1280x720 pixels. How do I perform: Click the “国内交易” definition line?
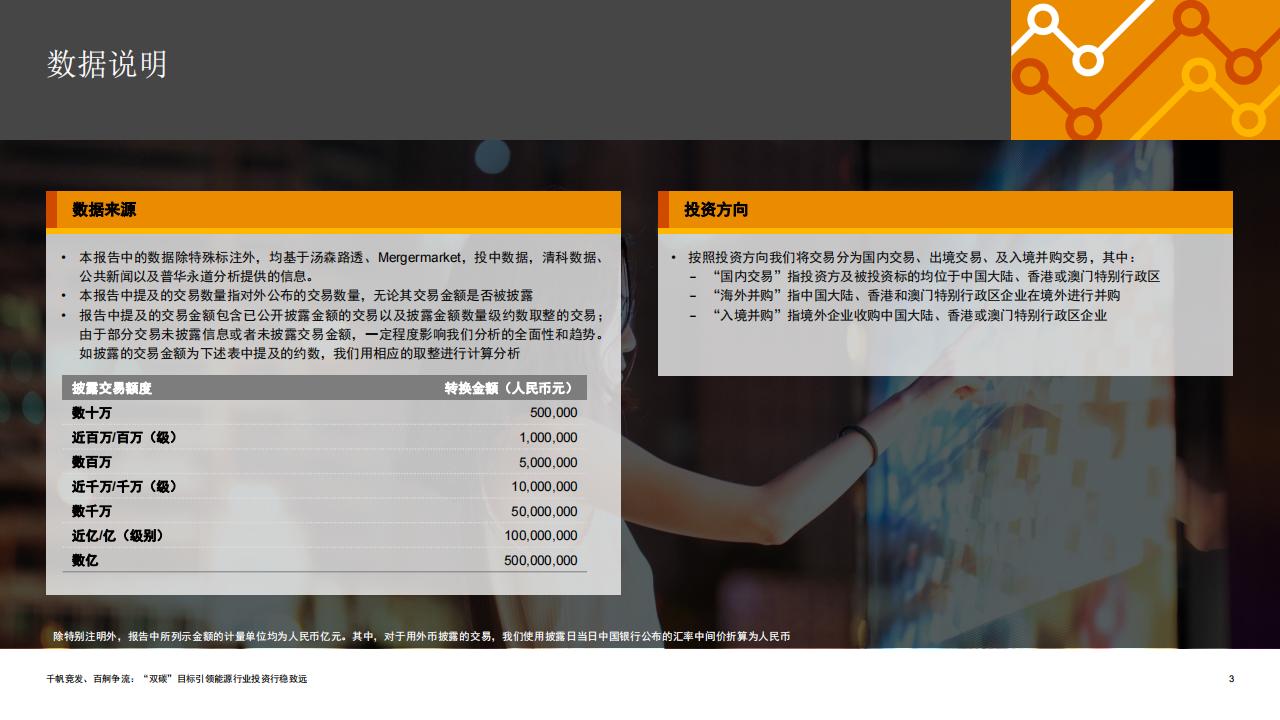[935, 276]
